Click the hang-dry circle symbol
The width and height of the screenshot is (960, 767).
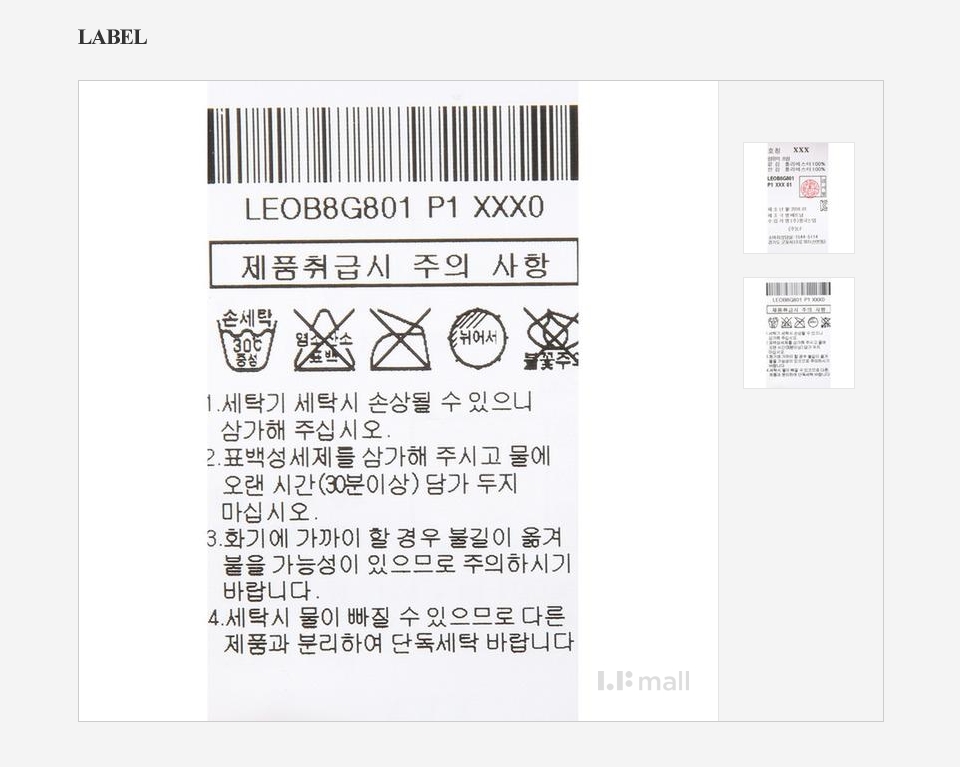[478, 339]
